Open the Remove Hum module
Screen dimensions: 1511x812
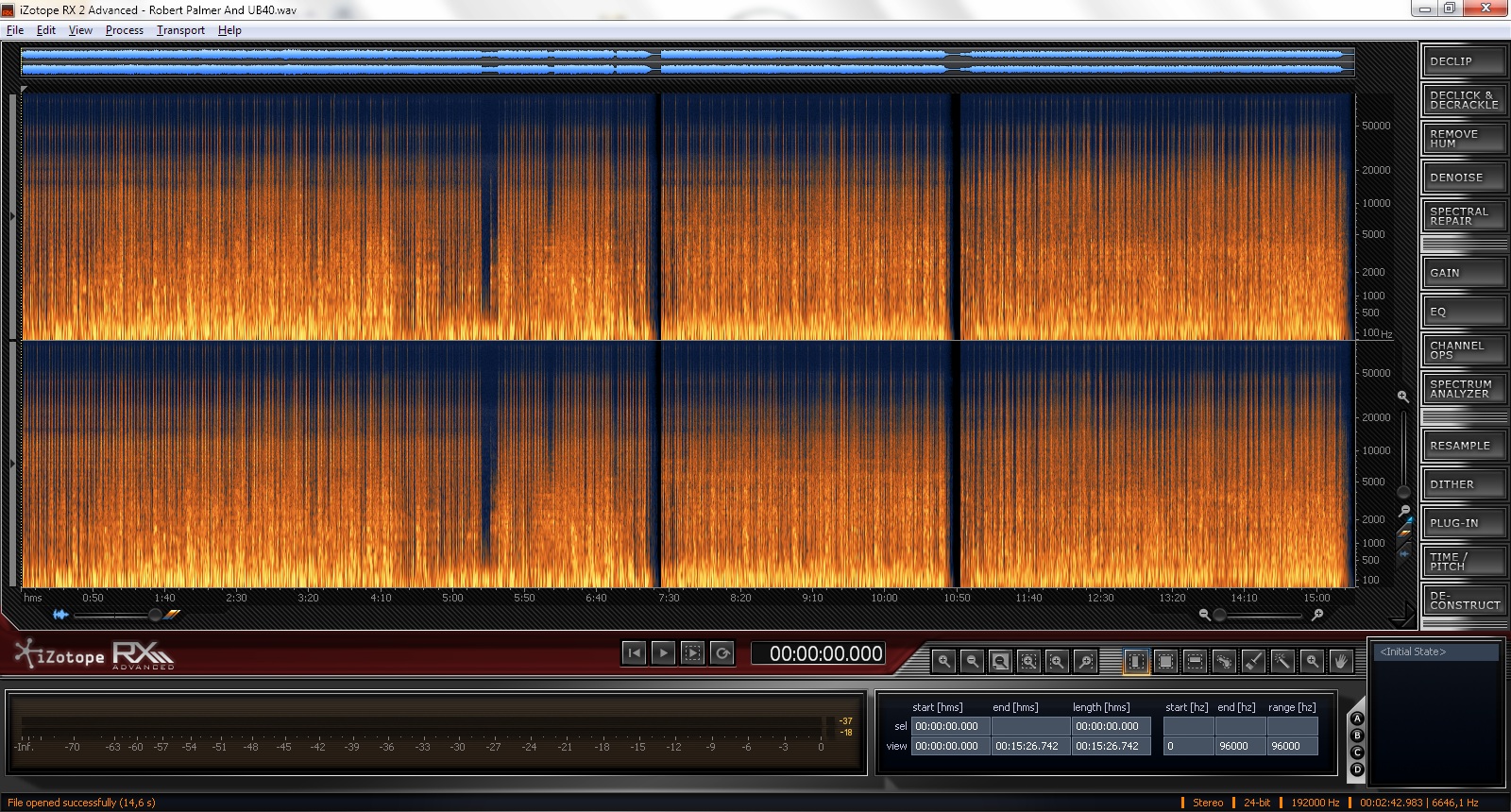1464,139
